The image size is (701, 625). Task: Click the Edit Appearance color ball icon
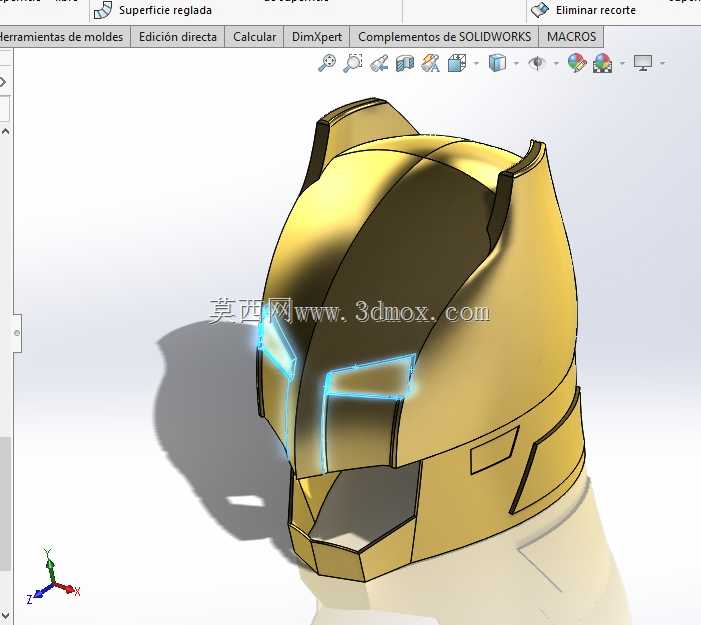577,63
